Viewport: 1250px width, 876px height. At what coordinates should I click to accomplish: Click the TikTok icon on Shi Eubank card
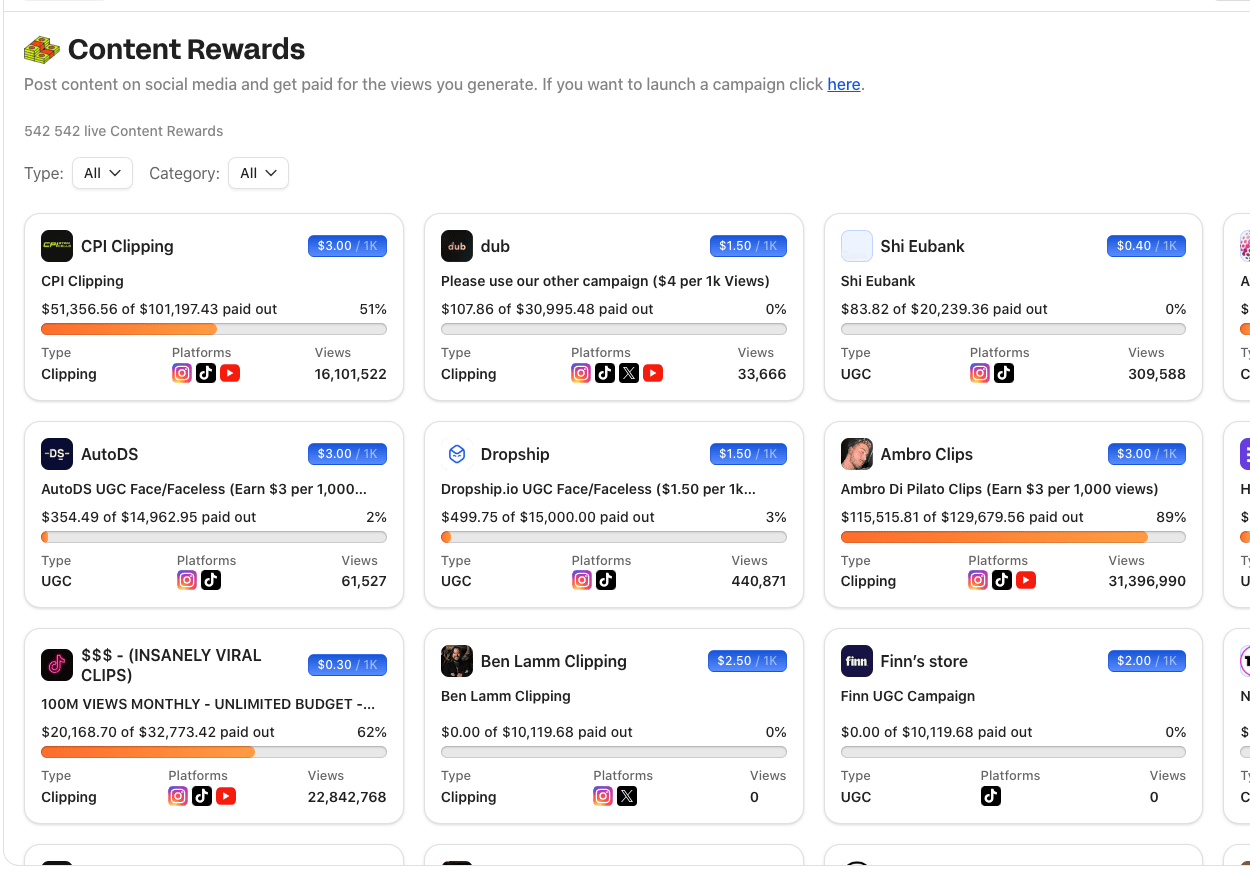point(1004,373)
